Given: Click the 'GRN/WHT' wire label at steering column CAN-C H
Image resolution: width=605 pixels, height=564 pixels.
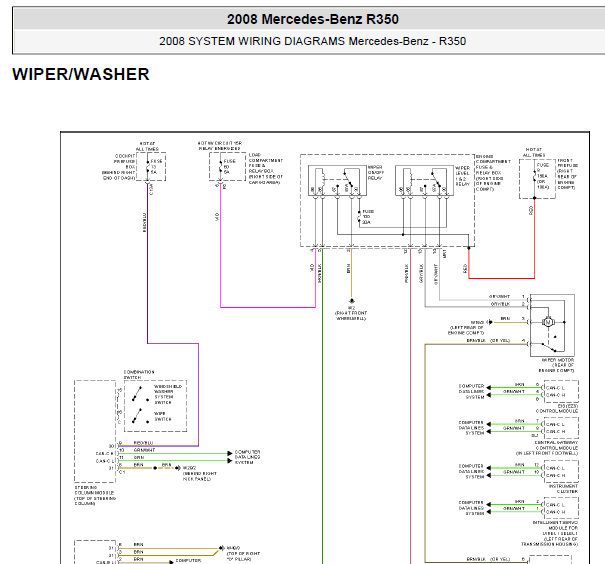Looking at the screenshot, I should coord(144,450).
